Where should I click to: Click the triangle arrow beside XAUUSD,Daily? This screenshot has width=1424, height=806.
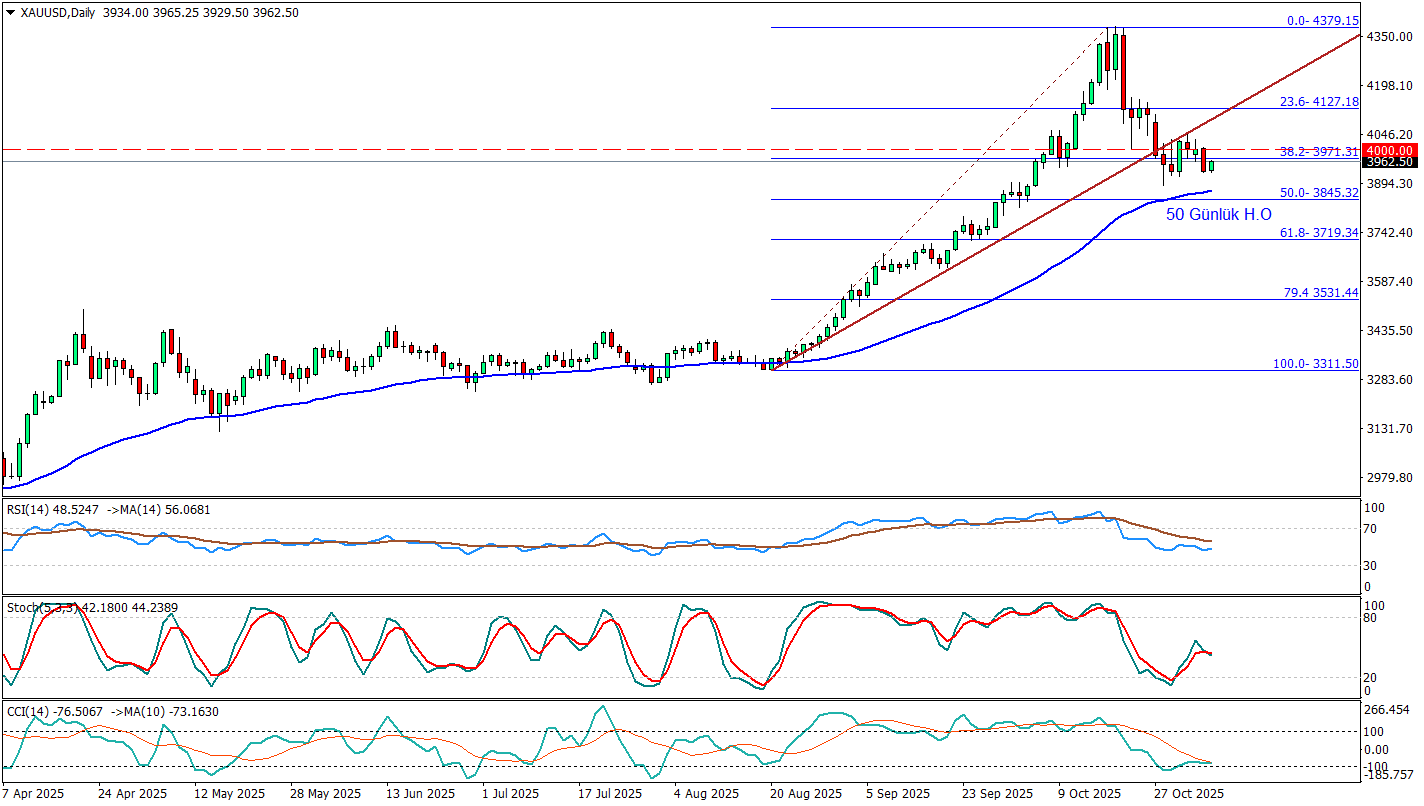[x=10, y=13]
